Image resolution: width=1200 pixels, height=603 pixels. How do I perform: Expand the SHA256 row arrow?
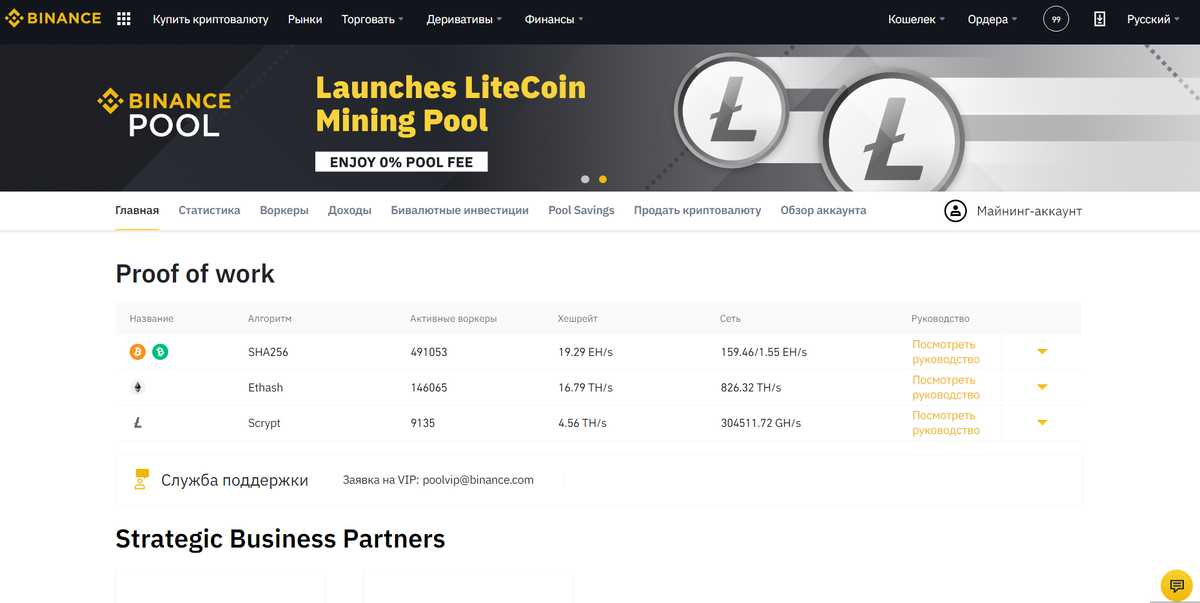1042,352
